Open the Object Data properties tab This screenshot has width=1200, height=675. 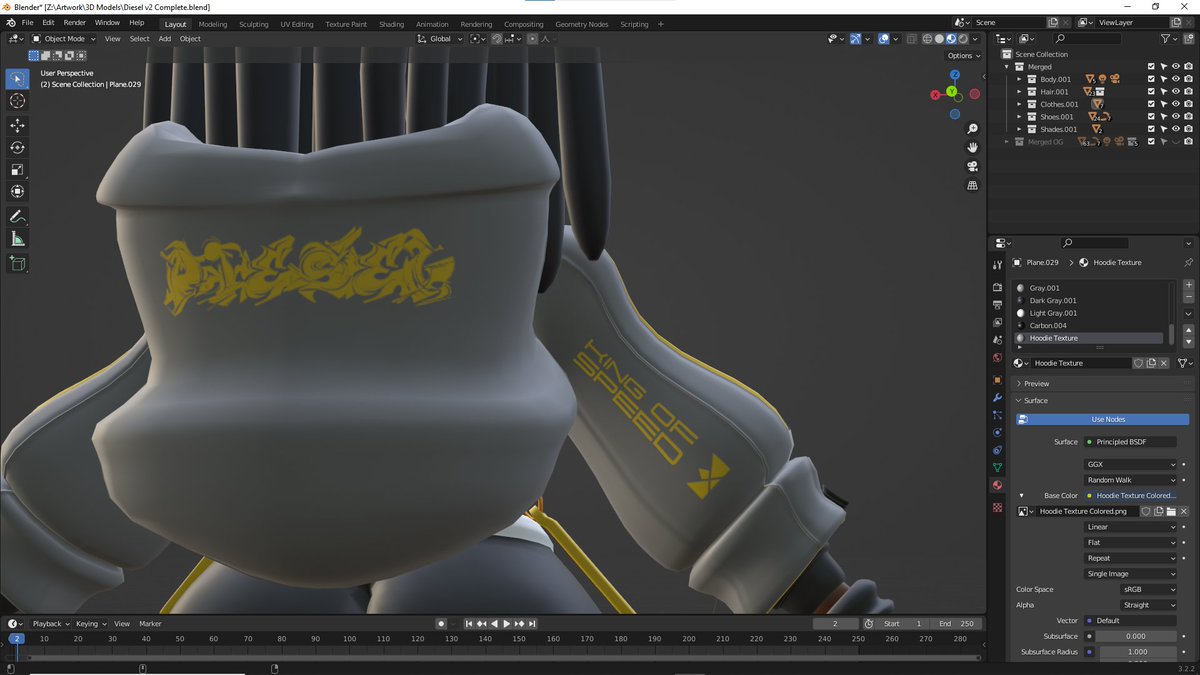pos(997,467)
